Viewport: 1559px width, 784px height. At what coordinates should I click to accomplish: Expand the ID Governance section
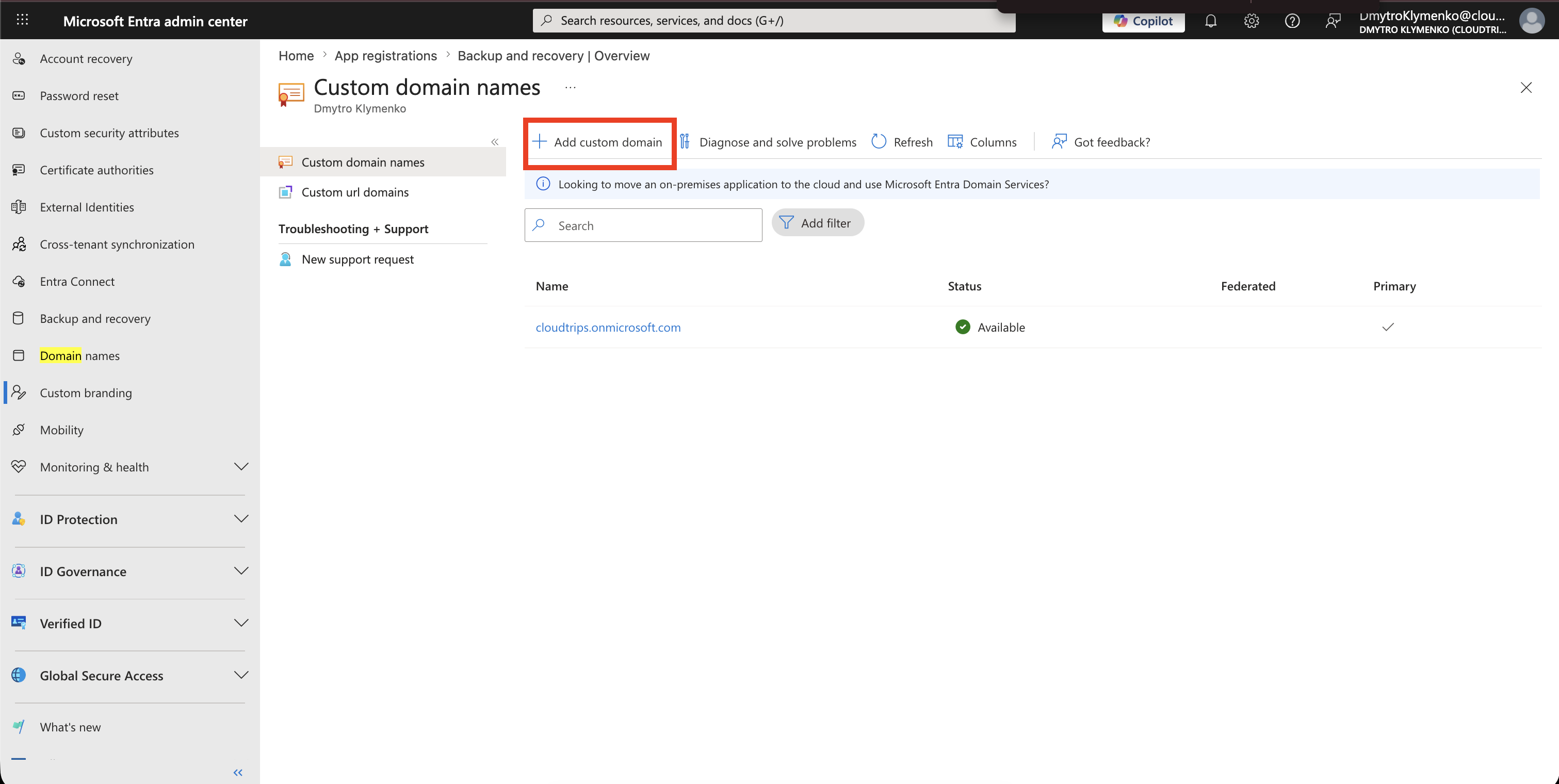pyautogui.click(x=241, y=570)
